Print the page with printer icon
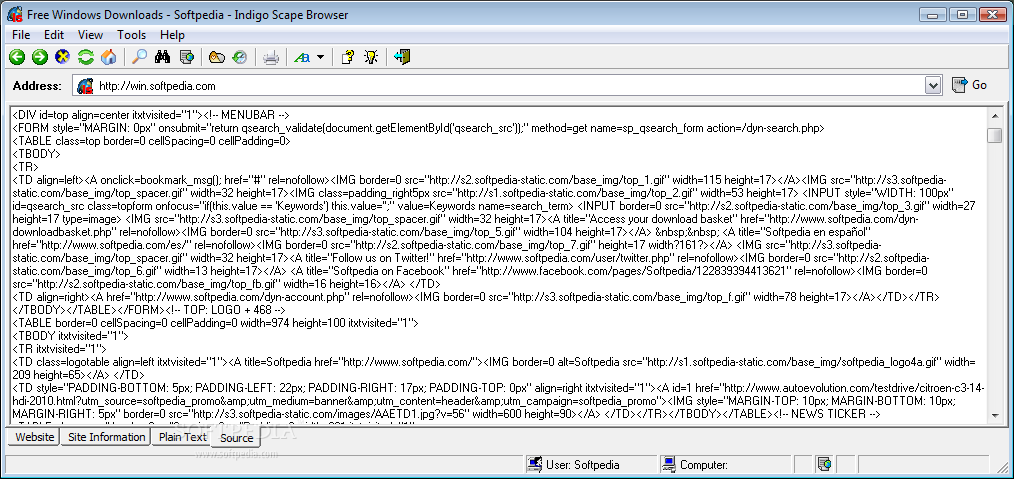 pyautogui.click(x=271, y=58)
